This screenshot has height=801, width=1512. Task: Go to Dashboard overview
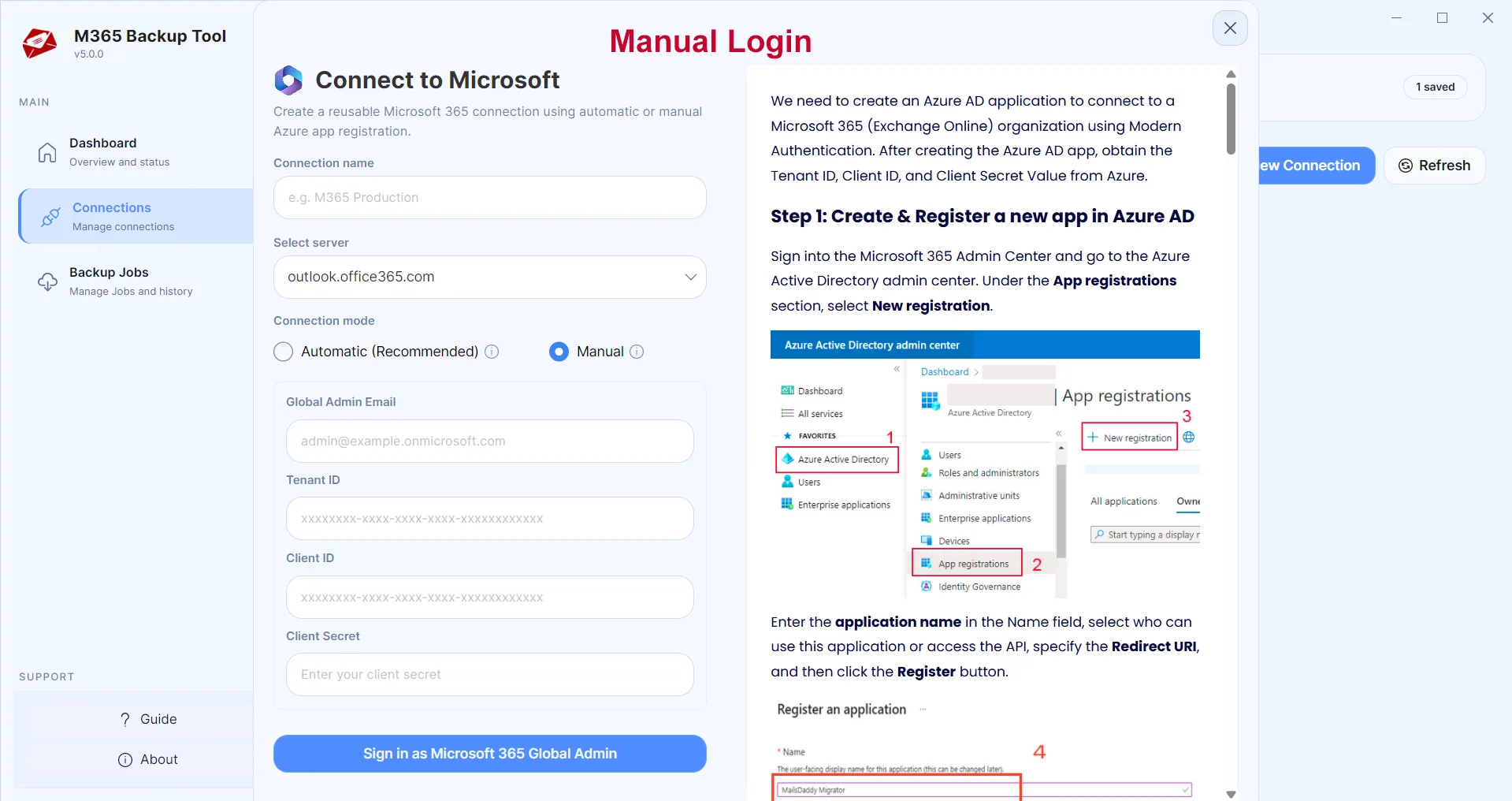point(136,151)
